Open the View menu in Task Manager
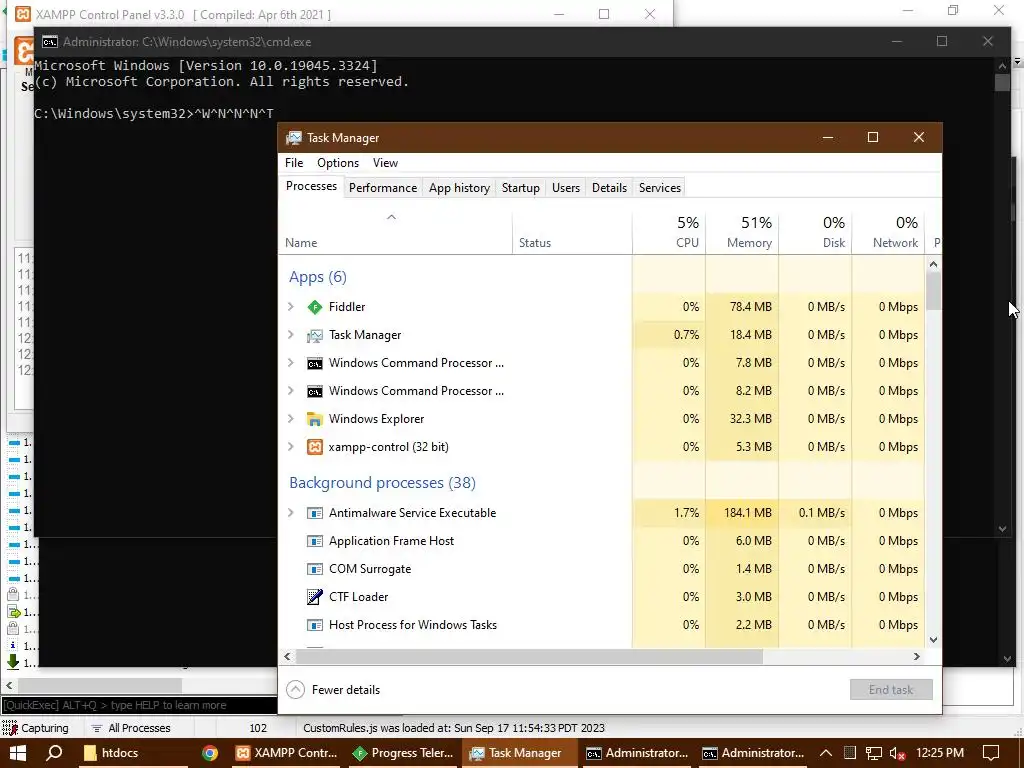Viewport: 1024px width, 768px height. (385, 163)
